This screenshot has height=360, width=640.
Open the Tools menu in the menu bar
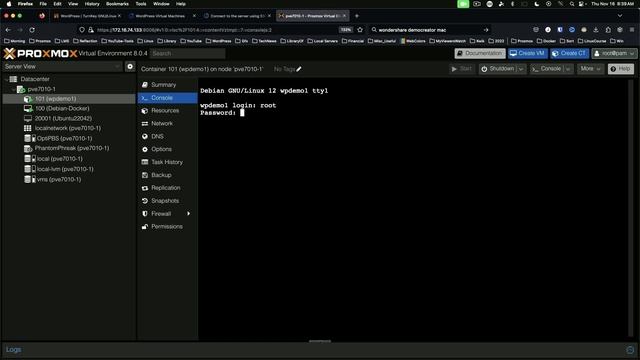coord(141,4)
